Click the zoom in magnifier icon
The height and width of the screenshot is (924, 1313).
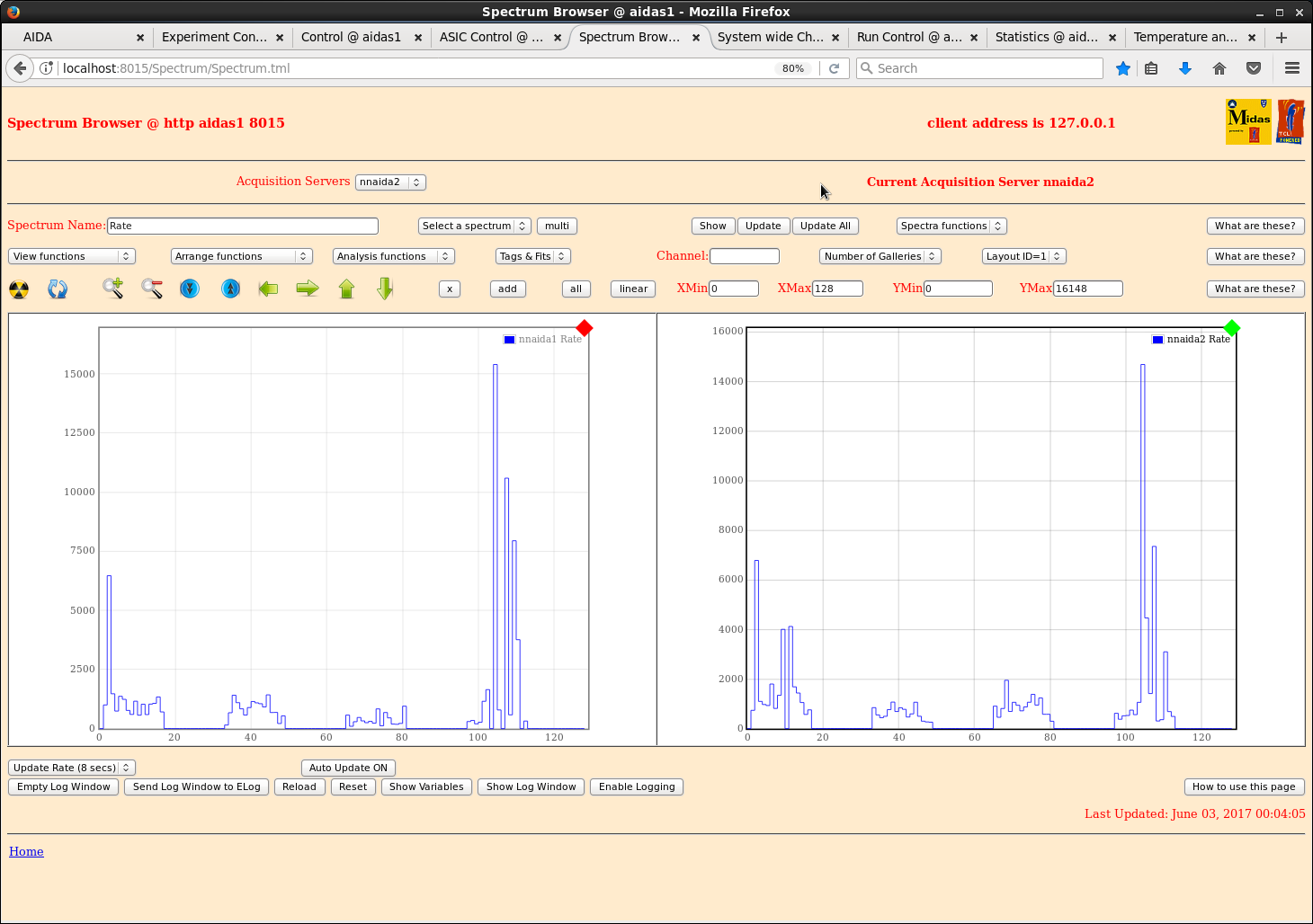(x=112, y=289)
